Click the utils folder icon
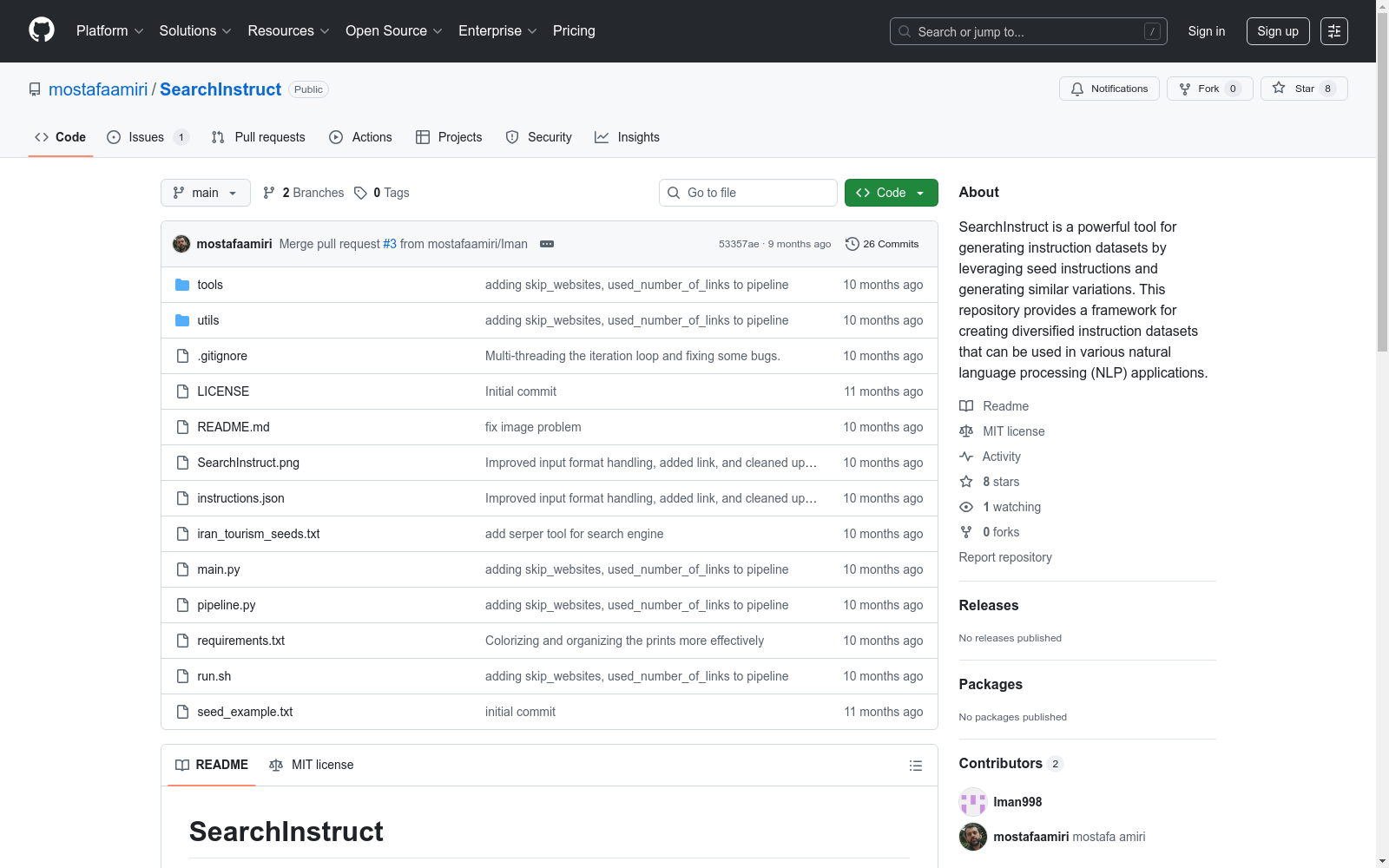Screen dimensions: 1389x868 [x=182, y=320]
